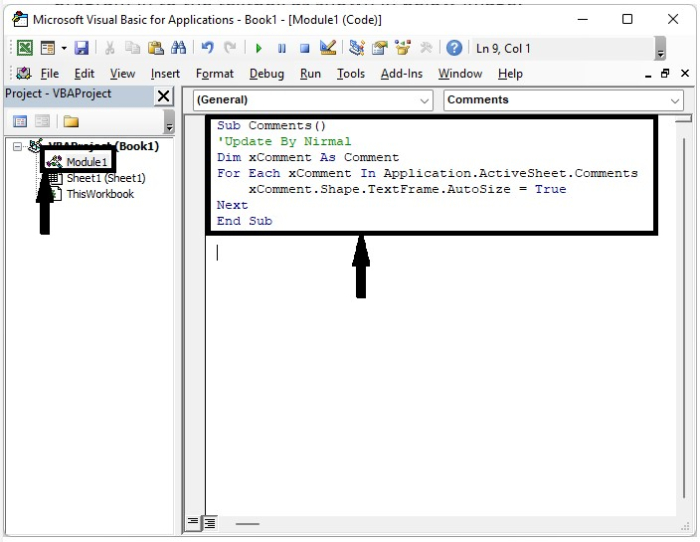700x542 pixels.
Task: Undo the last action
Action: pos(208,48)
